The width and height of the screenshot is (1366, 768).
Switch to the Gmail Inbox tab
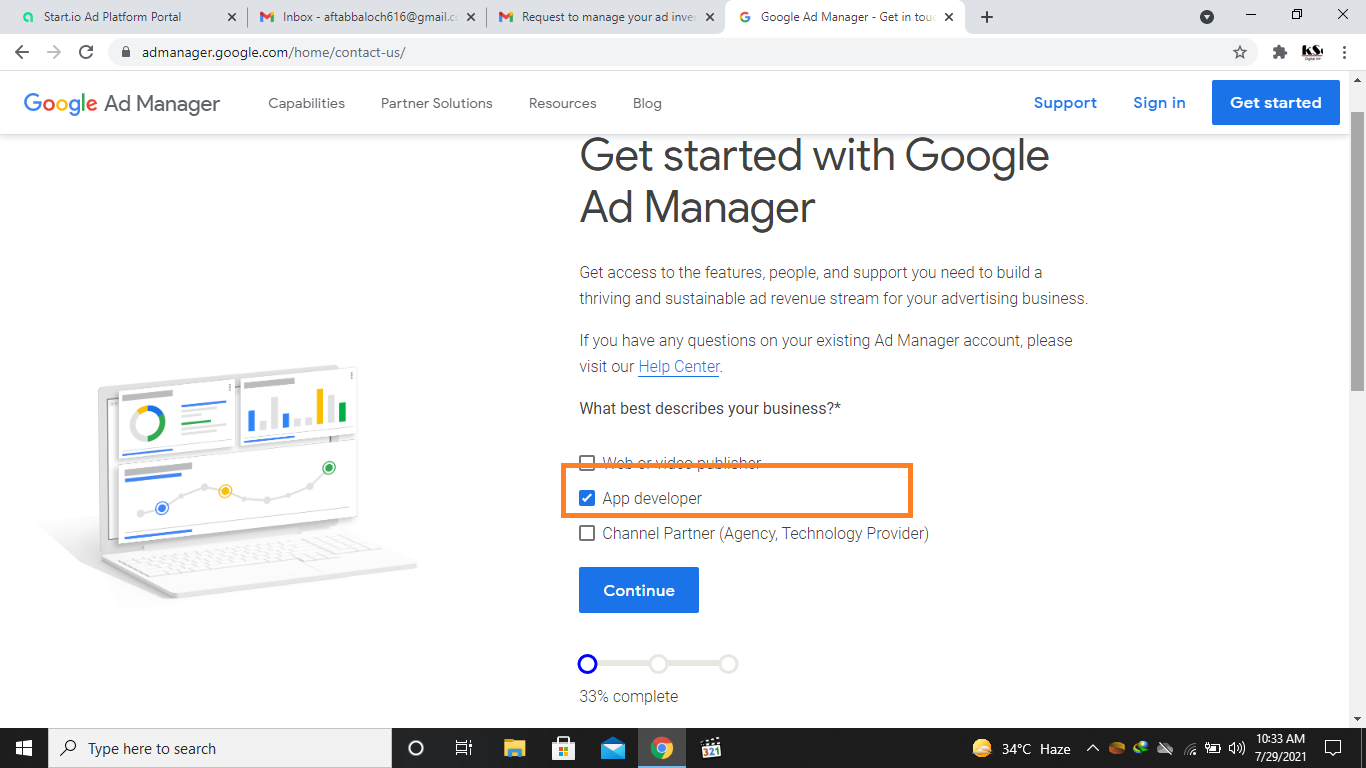(360, 17)
